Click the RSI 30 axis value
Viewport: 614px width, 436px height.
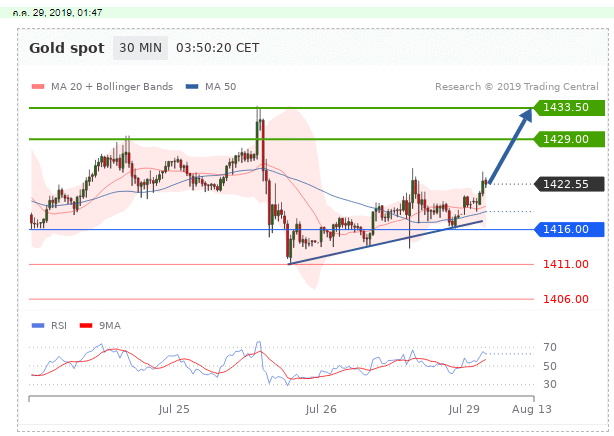coord(550,384)
